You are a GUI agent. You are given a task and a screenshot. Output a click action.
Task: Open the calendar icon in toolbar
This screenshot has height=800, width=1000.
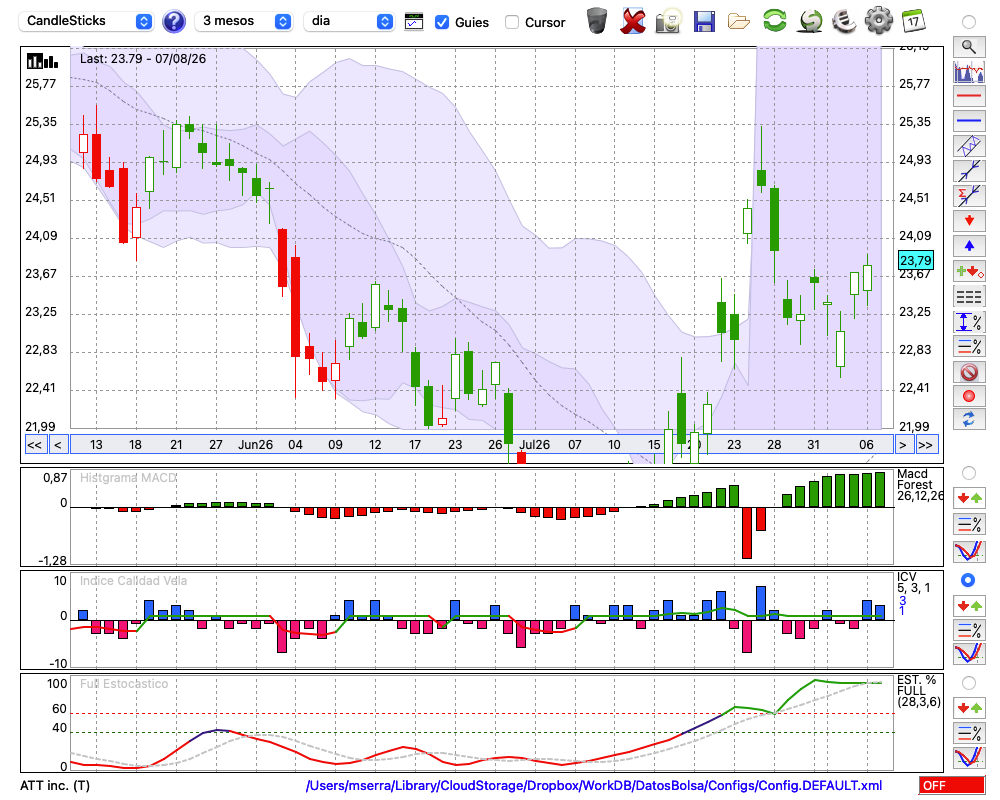(913, 21)
